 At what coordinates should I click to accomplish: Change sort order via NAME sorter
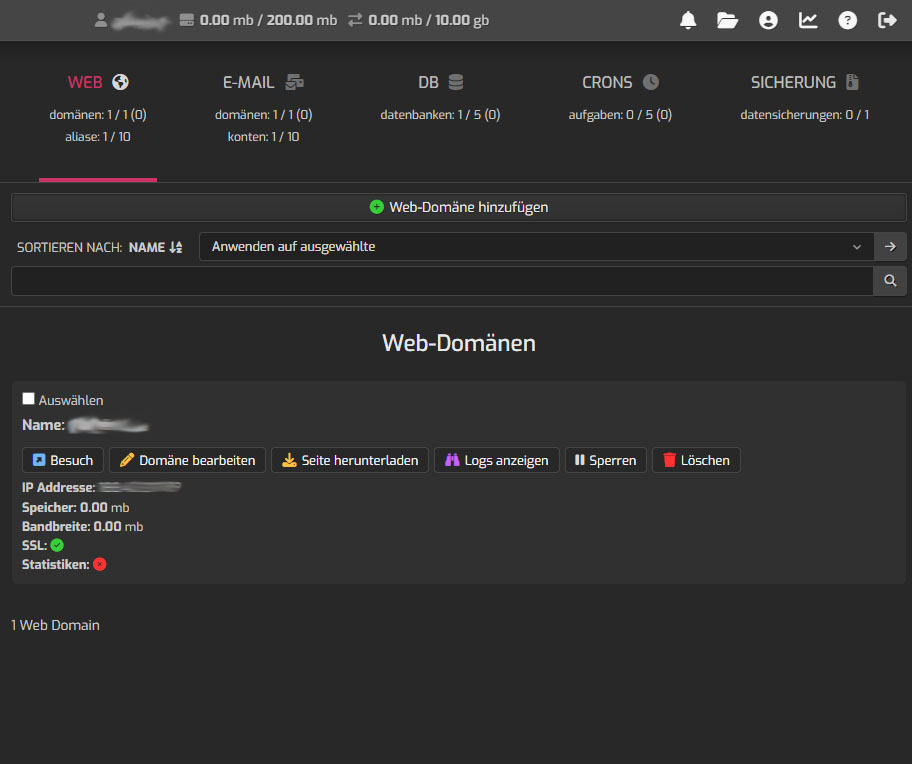pyautogui.click(x=155, y=247)
